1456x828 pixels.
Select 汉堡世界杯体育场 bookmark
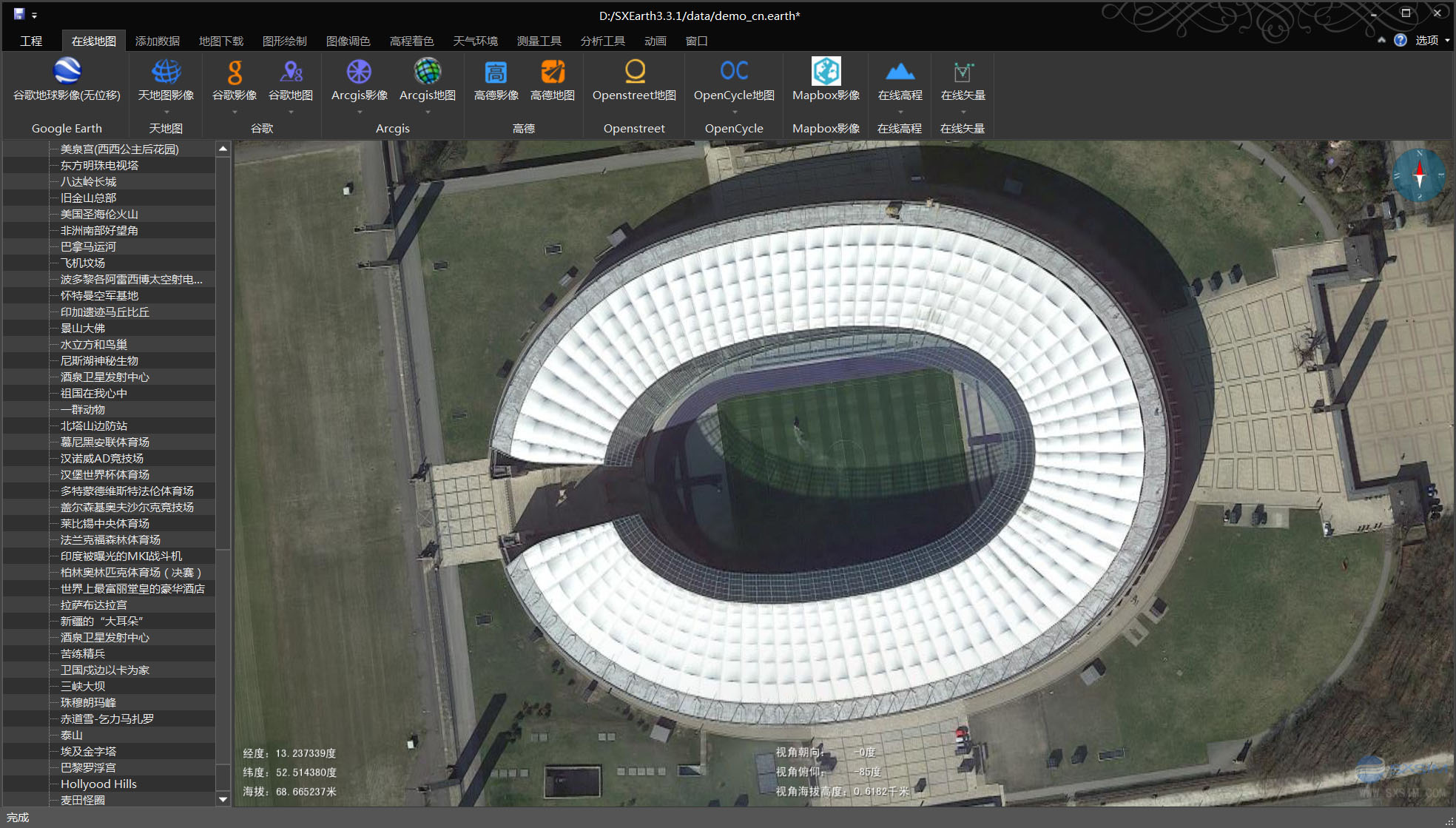105,474
